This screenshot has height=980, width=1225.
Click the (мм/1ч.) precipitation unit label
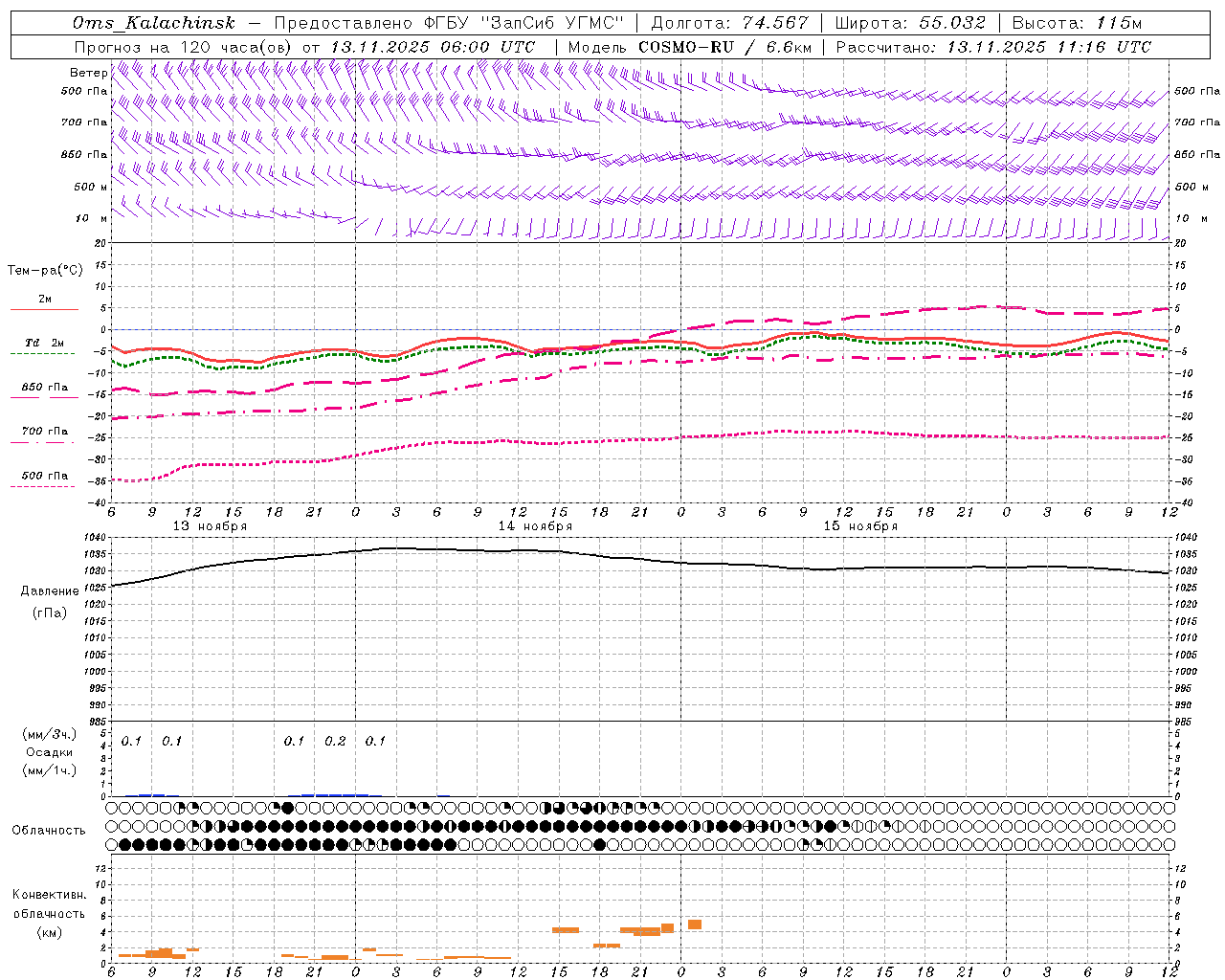50,770
